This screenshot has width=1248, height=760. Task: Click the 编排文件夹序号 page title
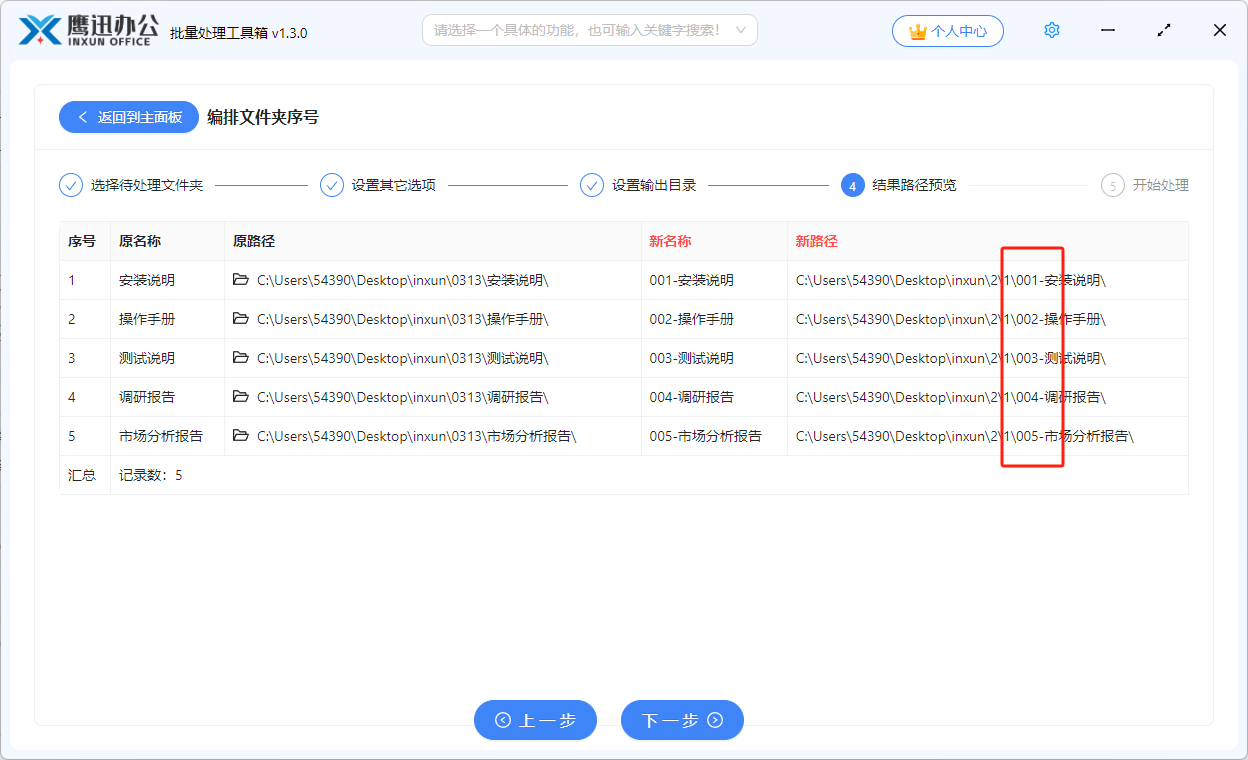pos(263,117)
